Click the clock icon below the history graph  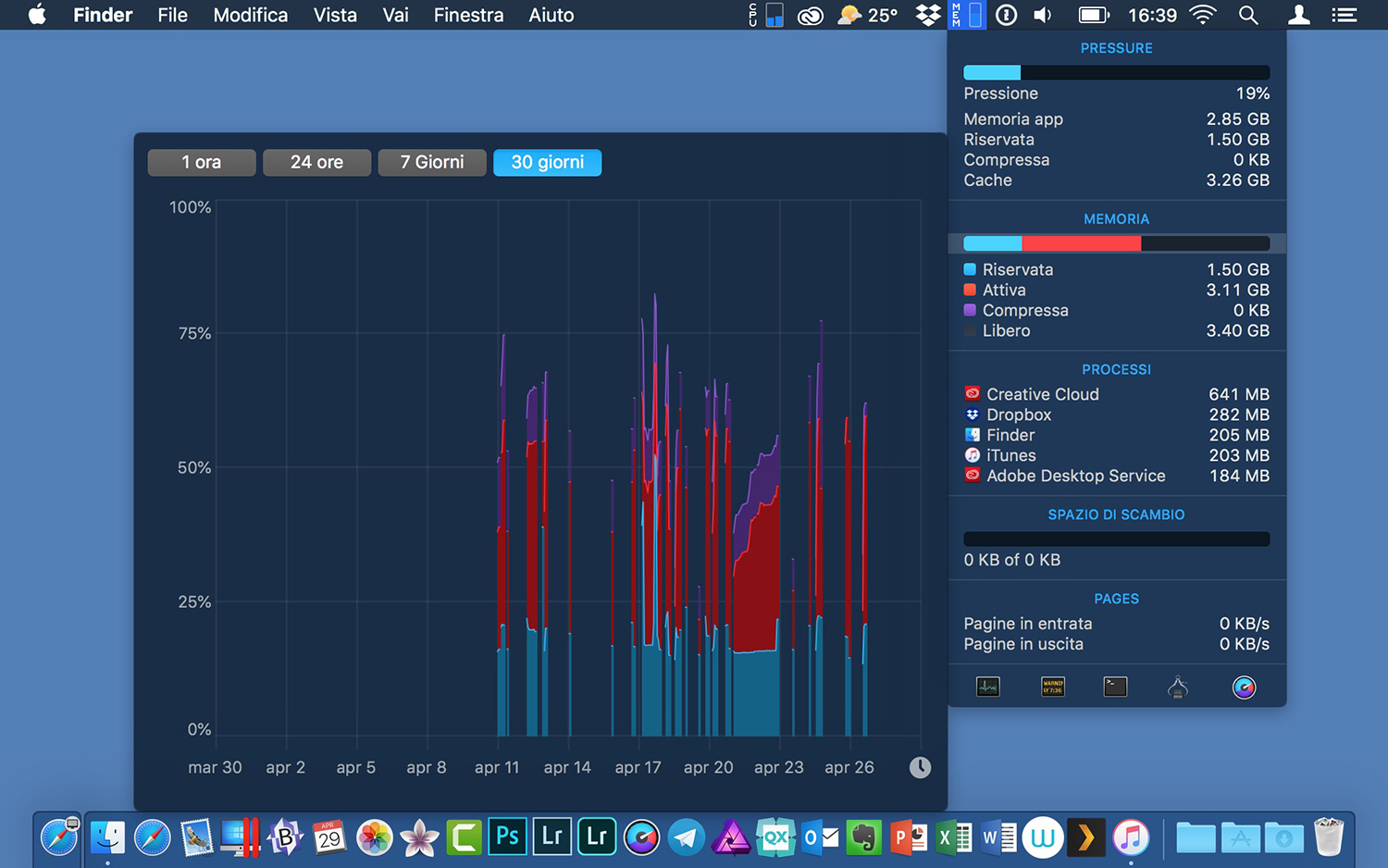point(920,767)
